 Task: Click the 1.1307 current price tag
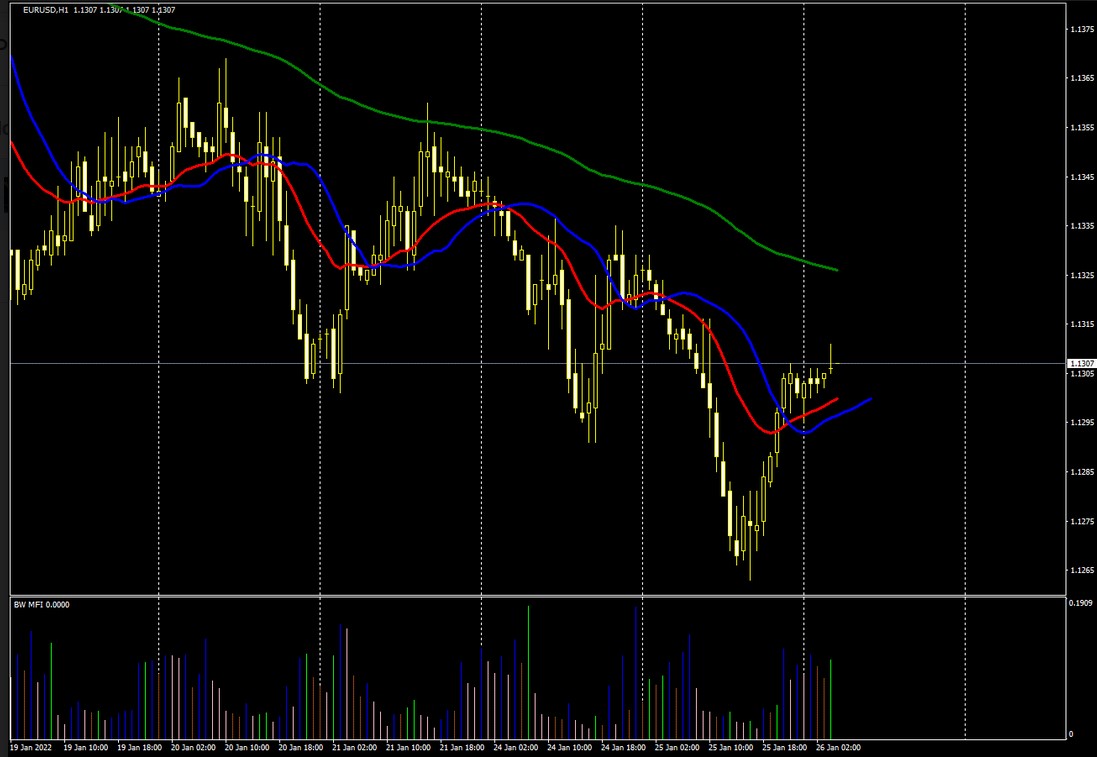pyautogui.click(x=1082, y=364)
